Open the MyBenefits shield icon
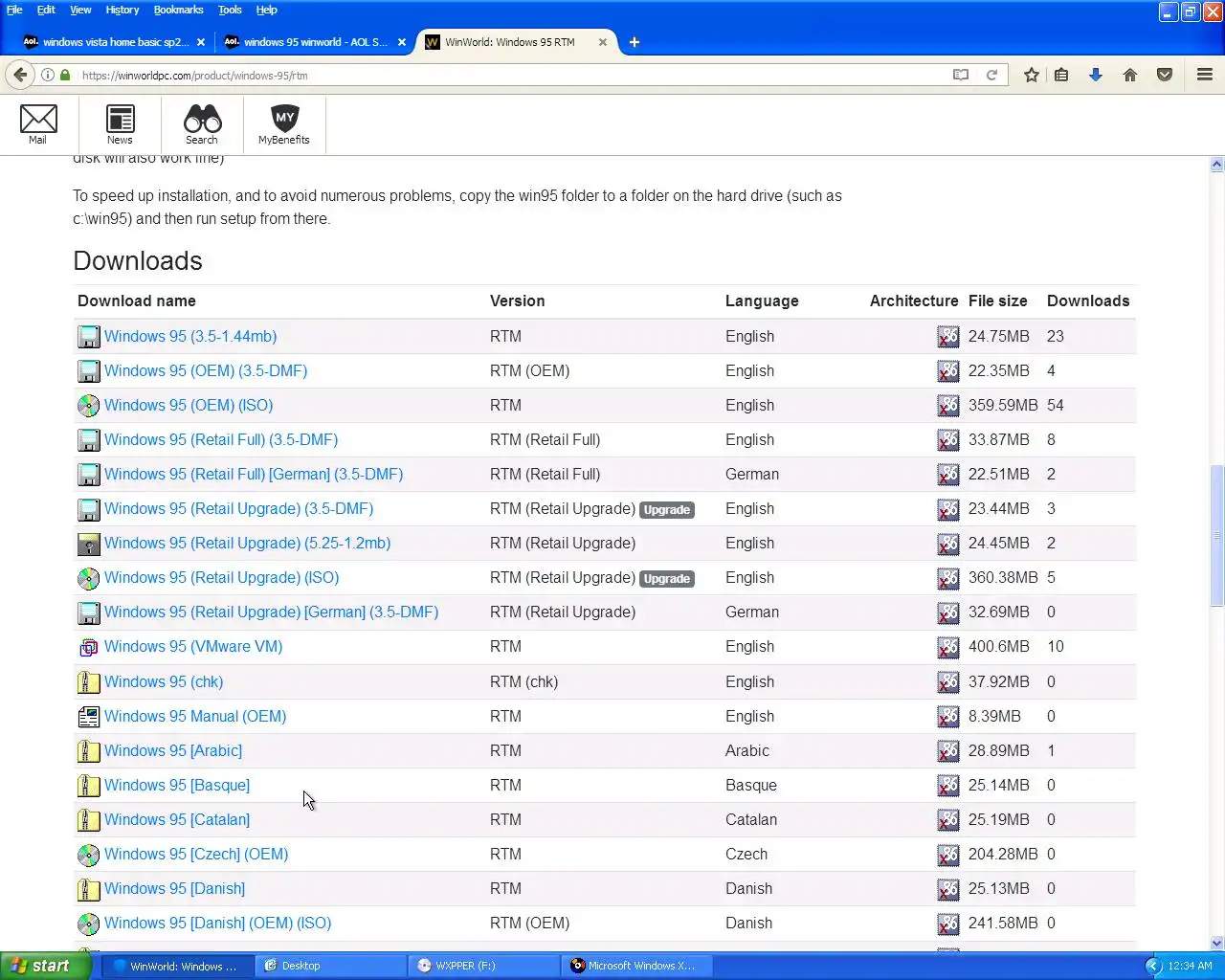The height and width of the screenshot is (980, 1225). 284,124
